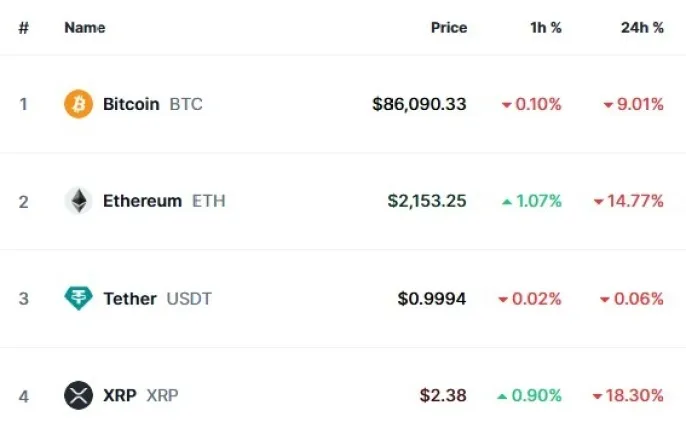
Task: Sort by the 24h % column header
Action: [x=642, y=28]
